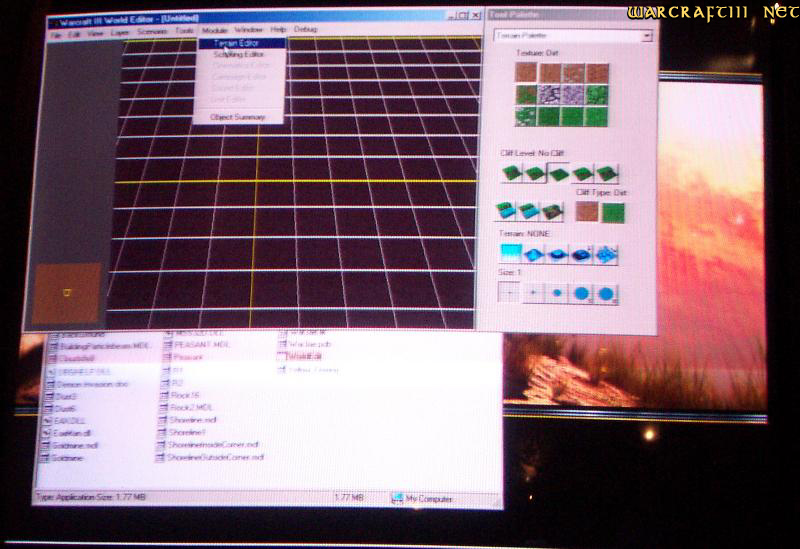Open the Scenario menu in World Editor
Screen dimensions: 800x549
[152, 32]
